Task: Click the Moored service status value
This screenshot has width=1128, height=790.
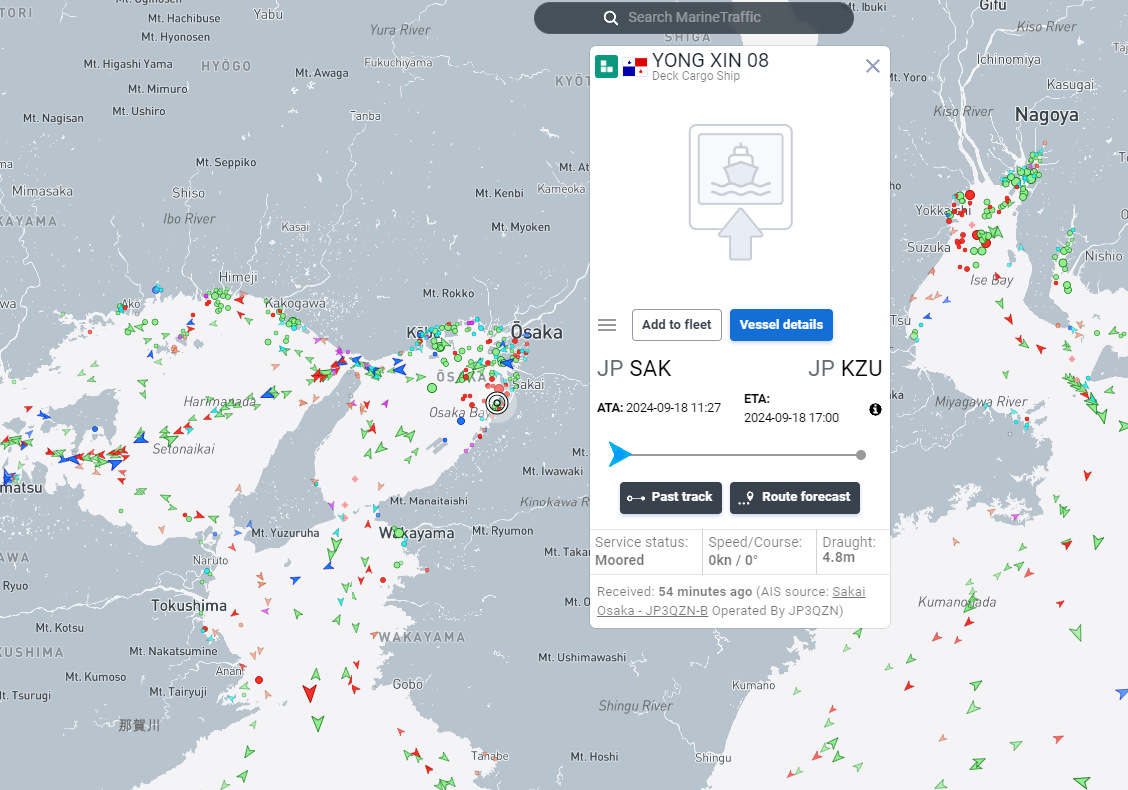Action: coord(619,560)
